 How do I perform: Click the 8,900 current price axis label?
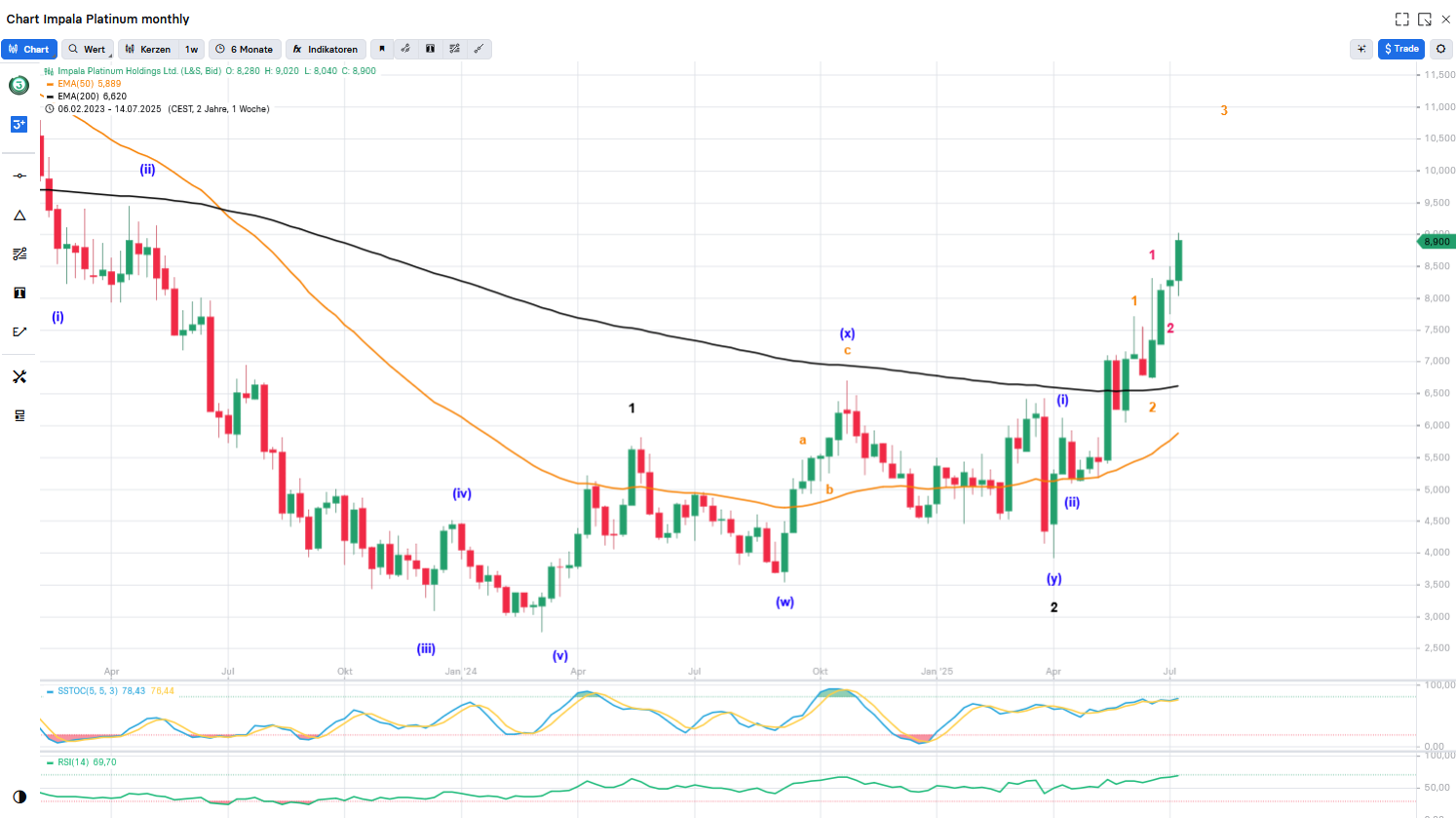[x=1436, y=241]
